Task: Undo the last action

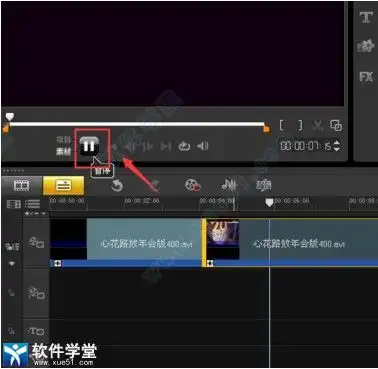Action: (117, 185)
